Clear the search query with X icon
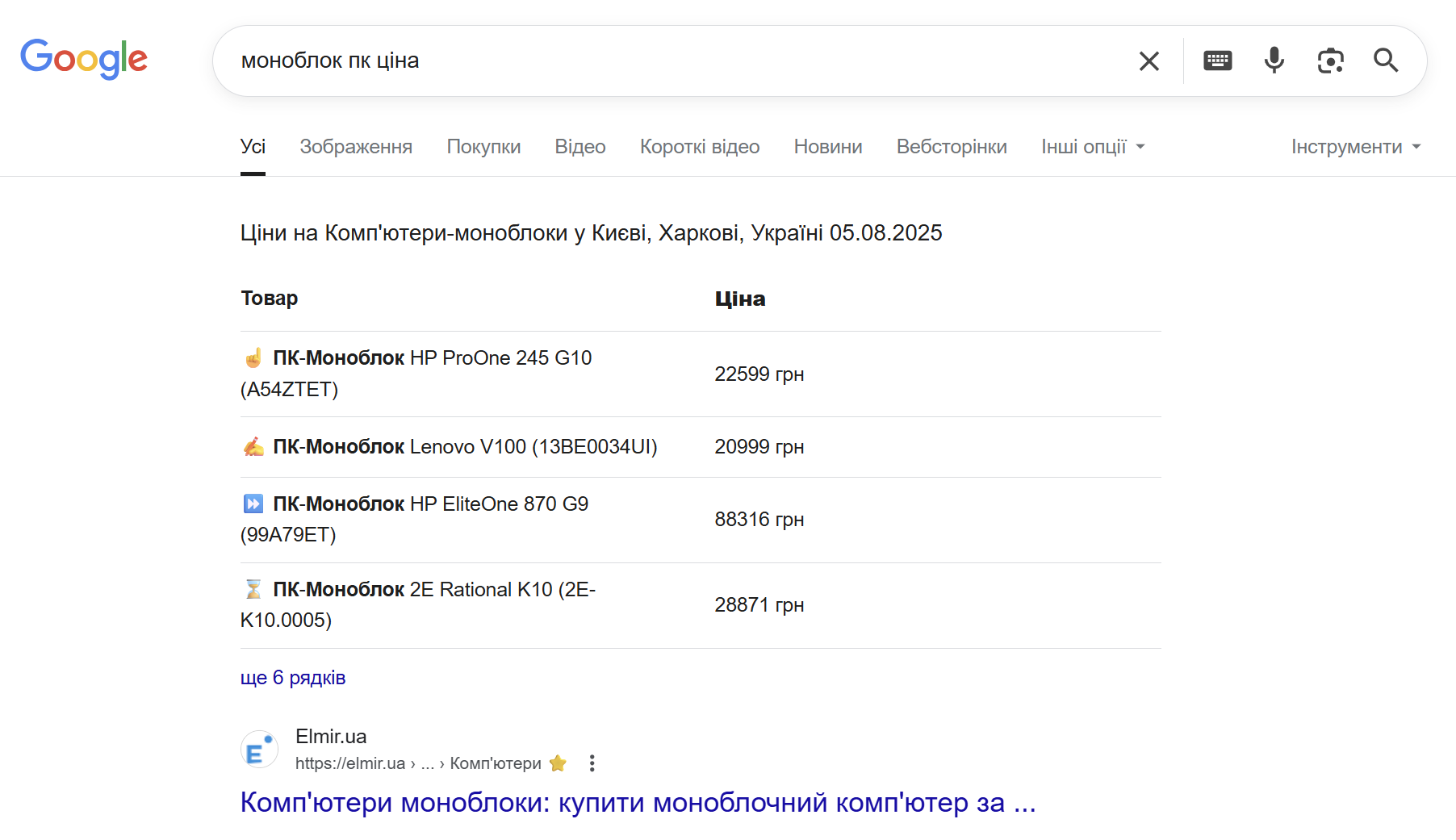Image resolution: width=1456 pixels, height=840 pixels. coord(1148,61)
